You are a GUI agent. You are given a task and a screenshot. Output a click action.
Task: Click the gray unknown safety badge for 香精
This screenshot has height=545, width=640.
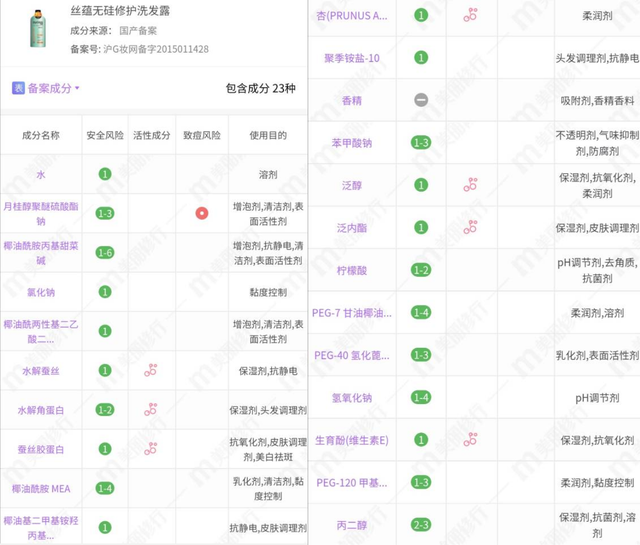[x=421, y=100]
